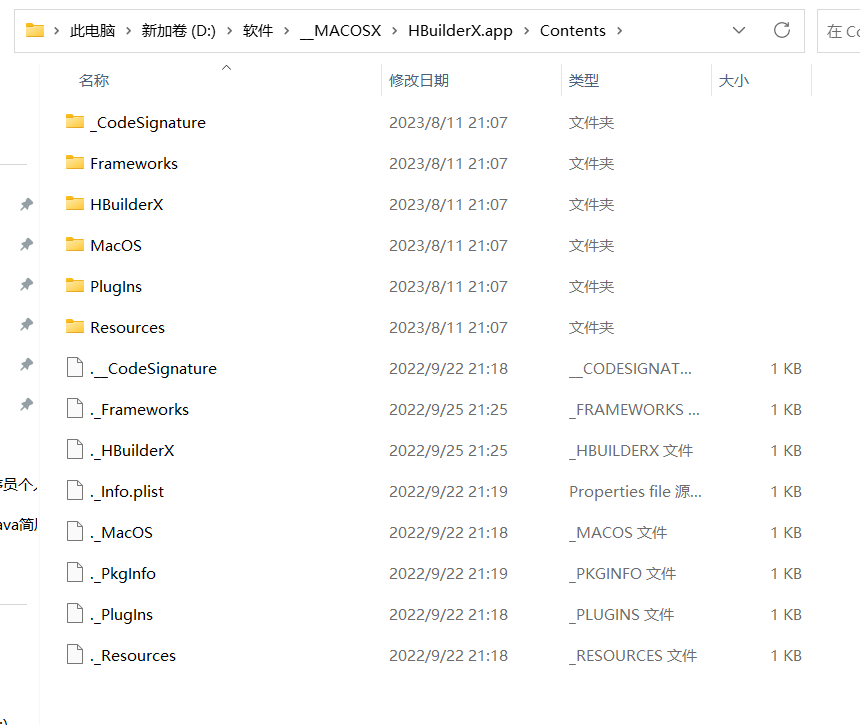Select the Frameworks folder name
The width and height of the screenshot is (860, 725).
pyautogui.click(x=134, y=163)
